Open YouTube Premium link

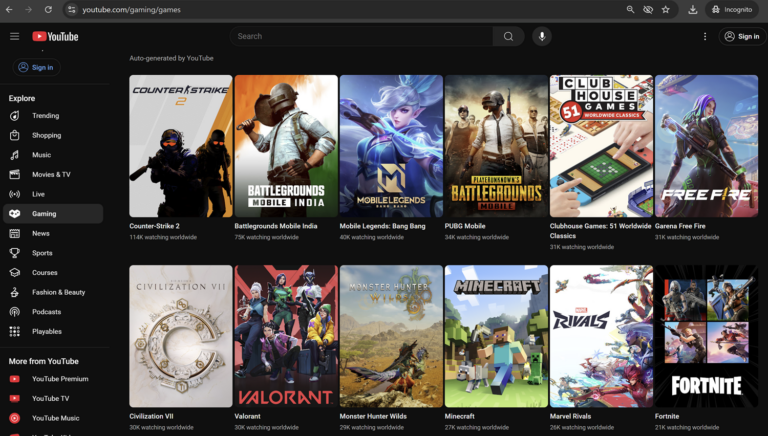pos(53,379)
